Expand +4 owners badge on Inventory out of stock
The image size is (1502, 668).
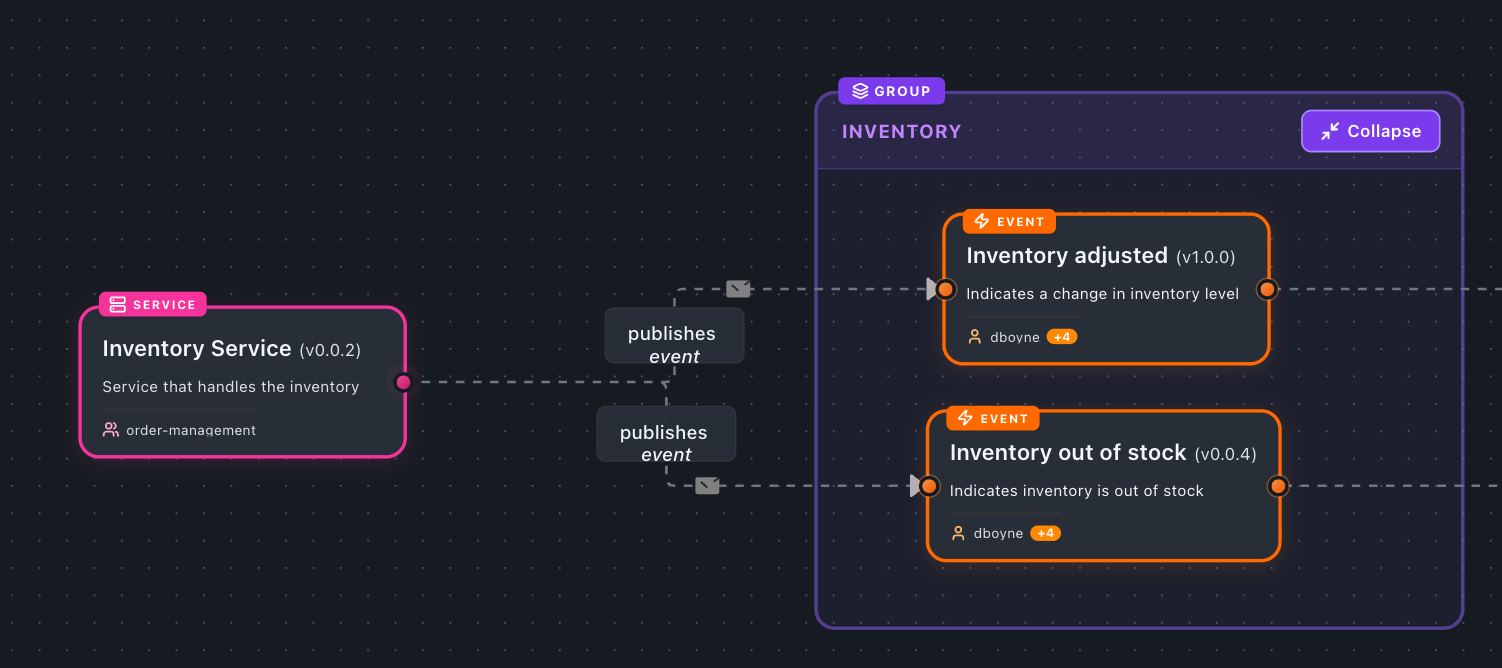(1045, 533)
